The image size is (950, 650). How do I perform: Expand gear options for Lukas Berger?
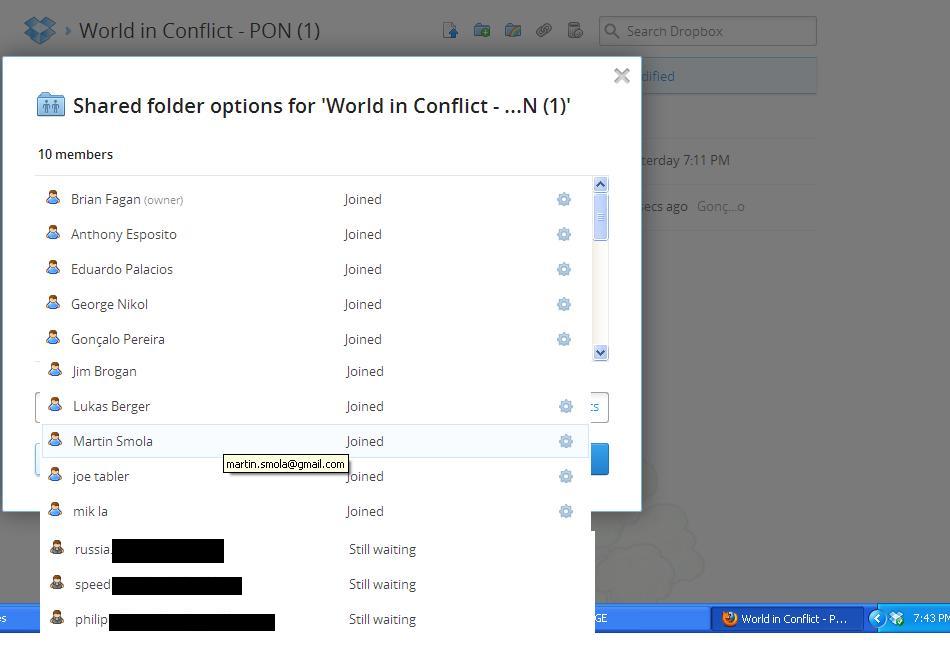[x=566, y=406]
